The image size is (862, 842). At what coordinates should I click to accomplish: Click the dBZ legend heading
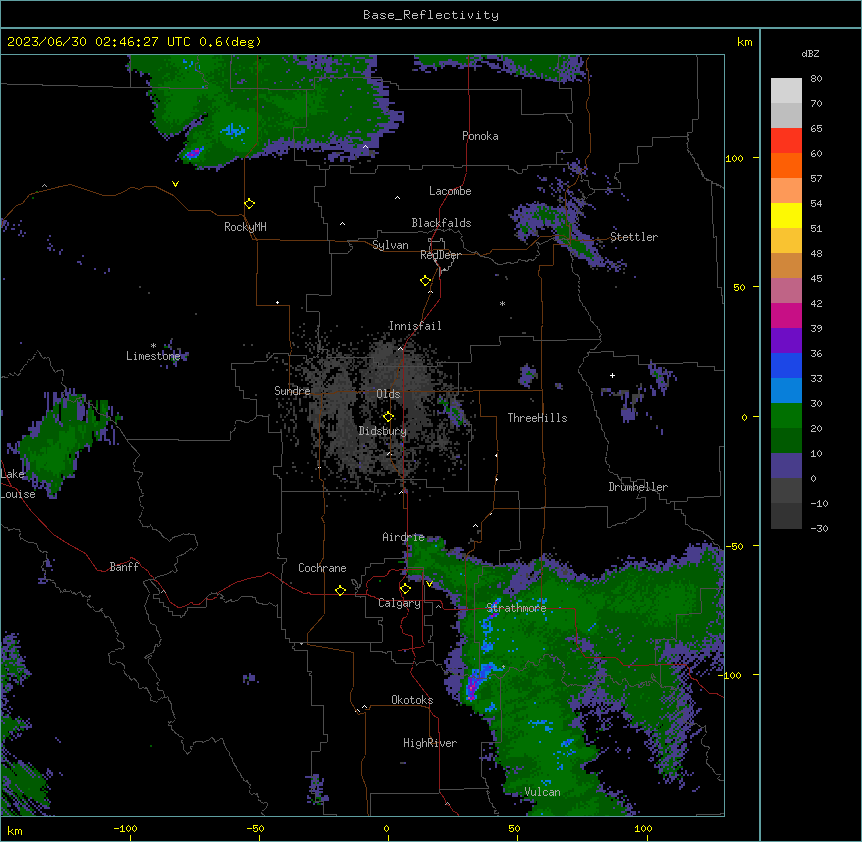[x=810, y=54]
